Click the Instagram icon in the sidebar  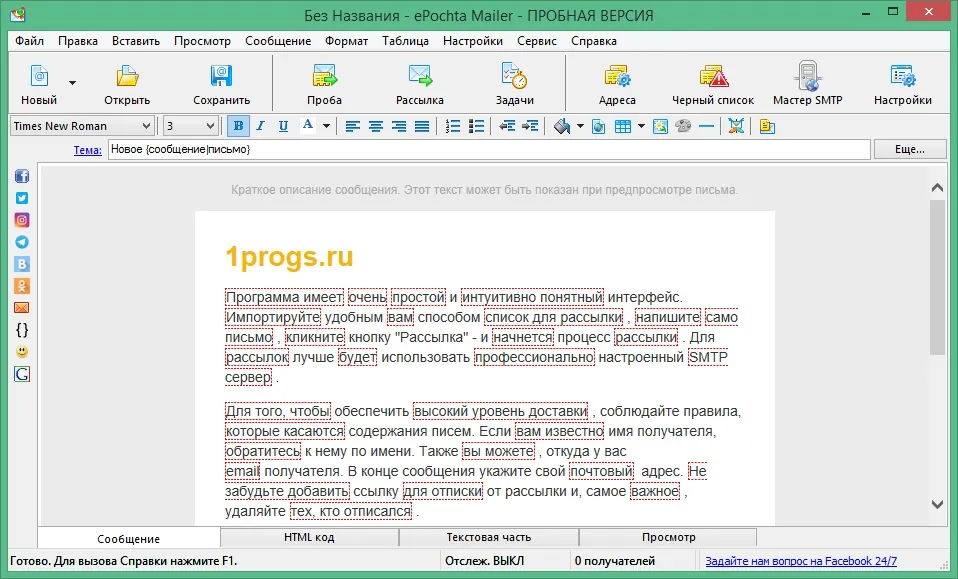click(x=22, y=220)
